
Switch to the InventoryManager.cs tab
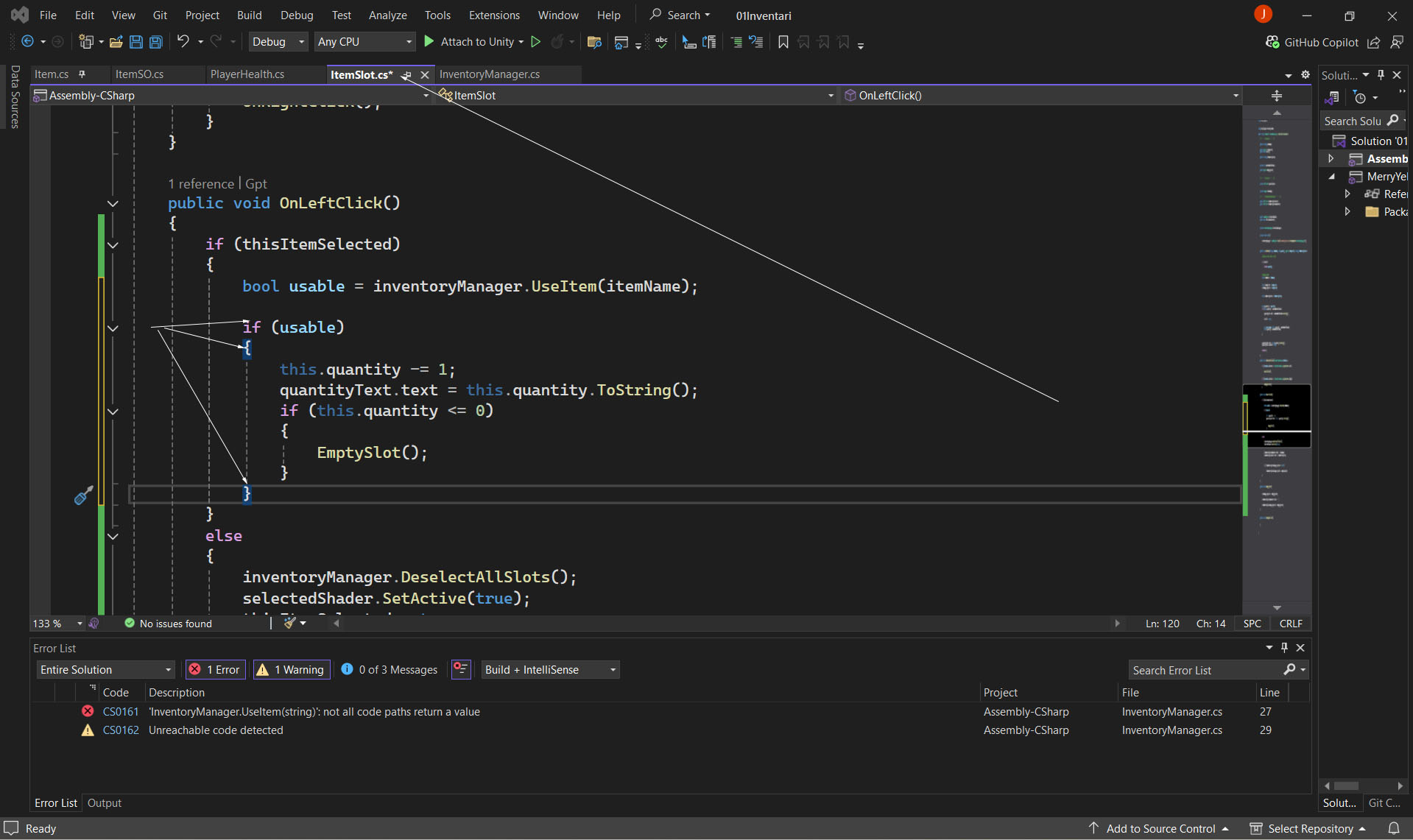coord(489,74)
